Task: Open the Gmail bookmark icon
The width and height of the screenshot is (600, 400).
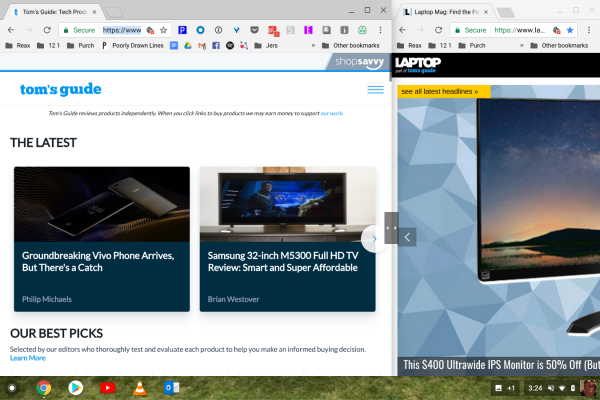Action: [202, 46]
